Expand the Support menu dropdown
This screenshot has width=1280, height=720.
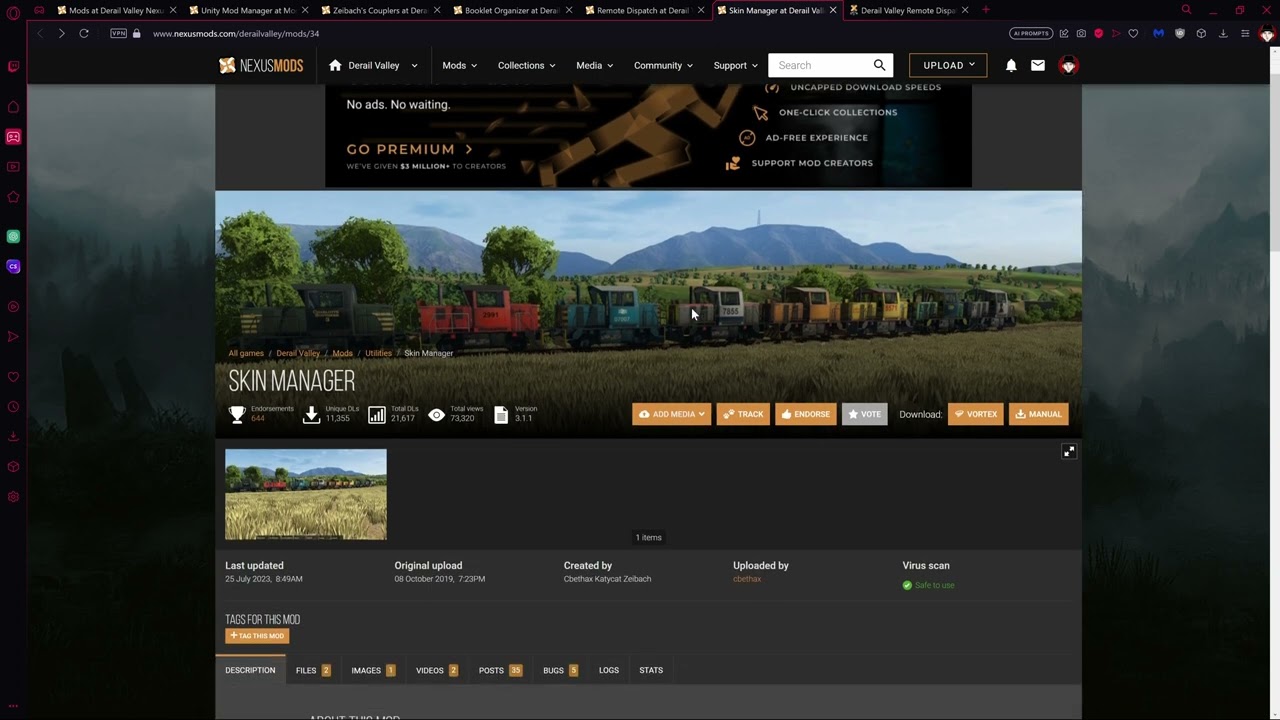(735, 65)
